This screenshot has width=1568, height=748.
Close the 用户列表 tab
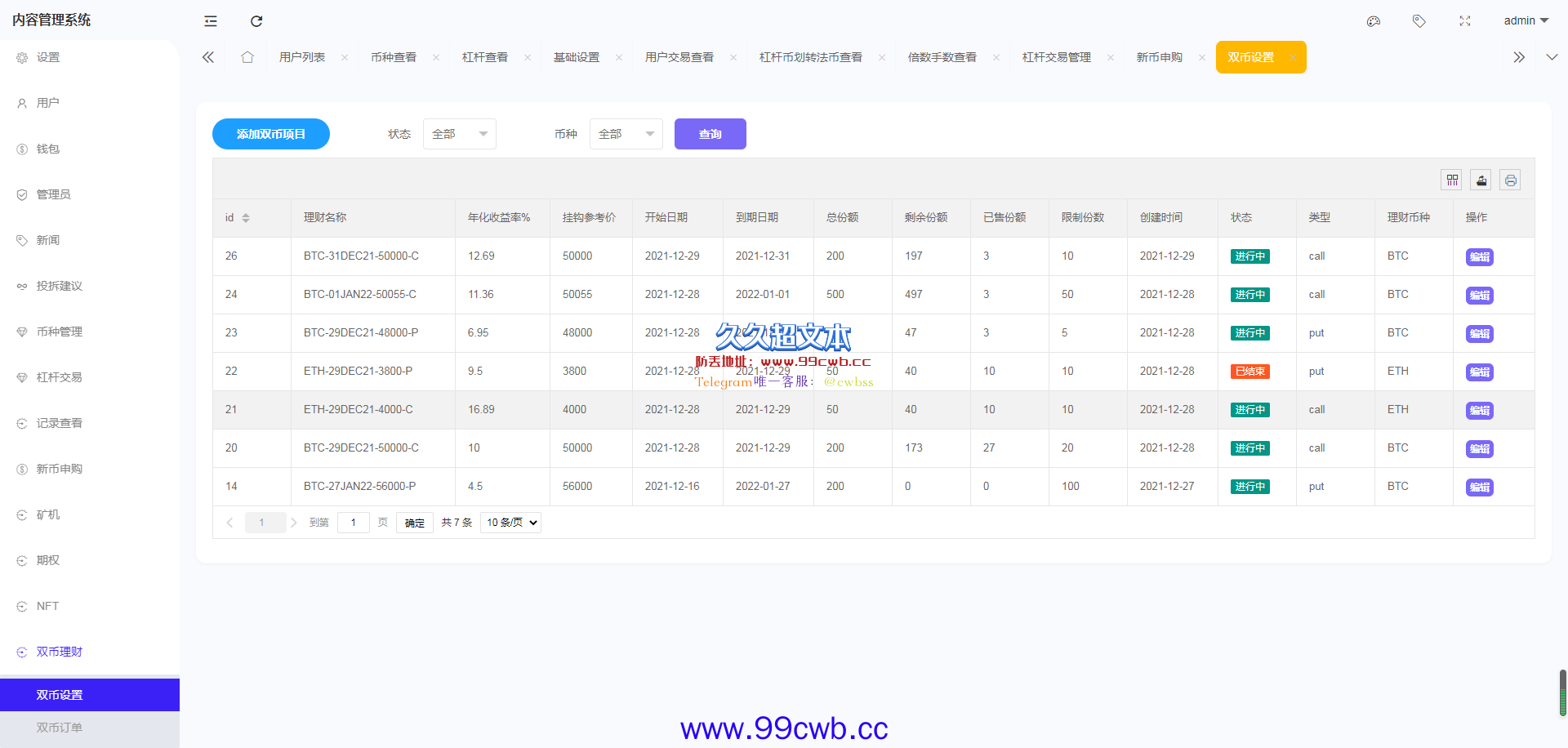345,57
